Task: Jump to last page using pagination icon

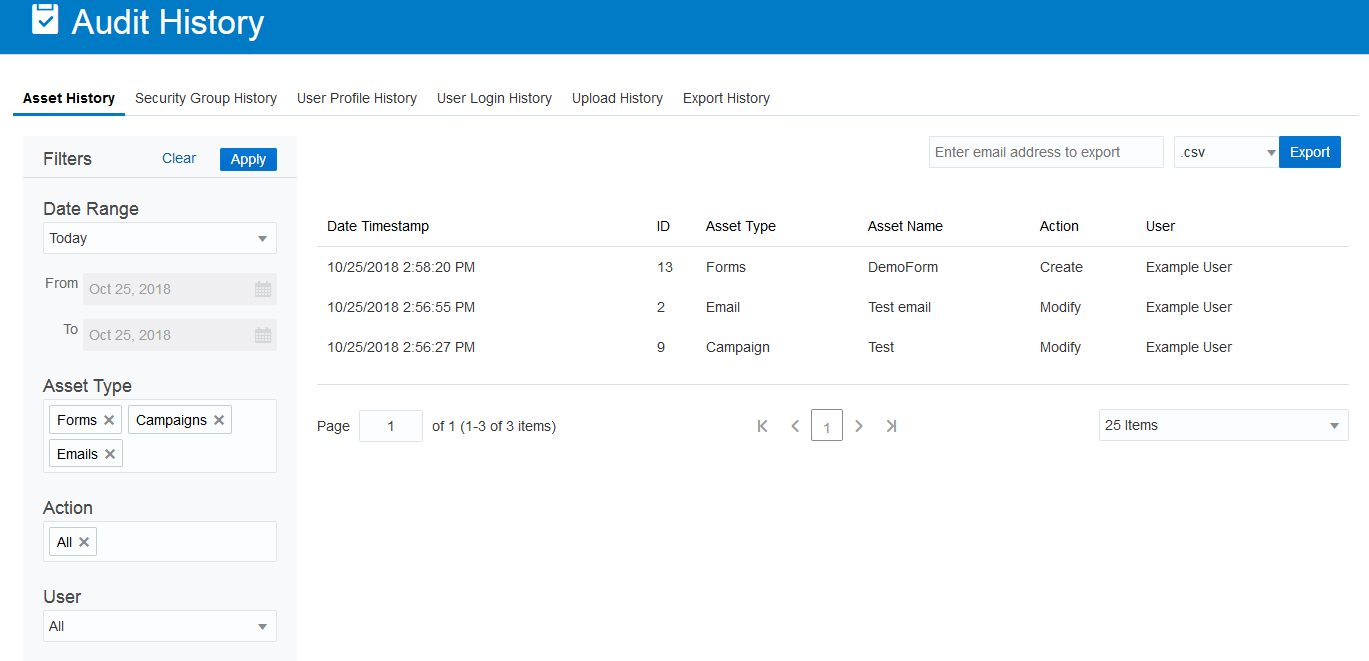Action: click(x=891, y=425)
